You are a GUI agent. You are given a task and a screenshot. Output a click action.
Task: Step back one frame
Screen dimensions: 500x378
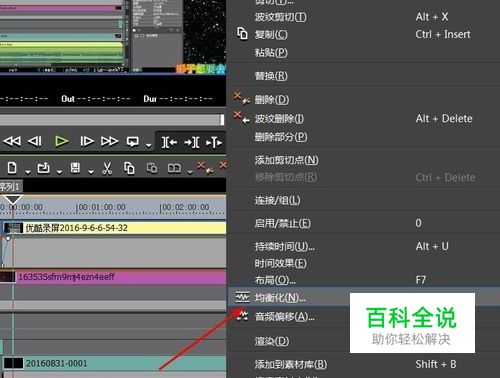coord(35,141)
